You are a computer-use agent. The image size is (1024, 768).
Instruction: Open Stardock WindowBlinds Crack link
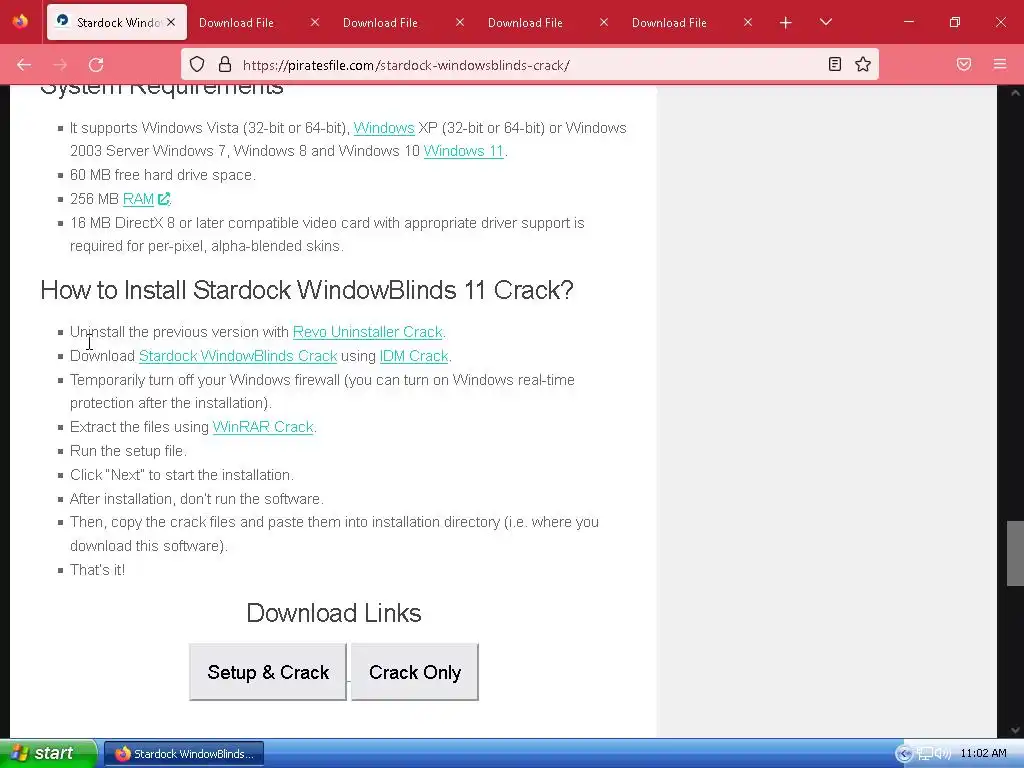pyautogui.click(x=238, y=356)
